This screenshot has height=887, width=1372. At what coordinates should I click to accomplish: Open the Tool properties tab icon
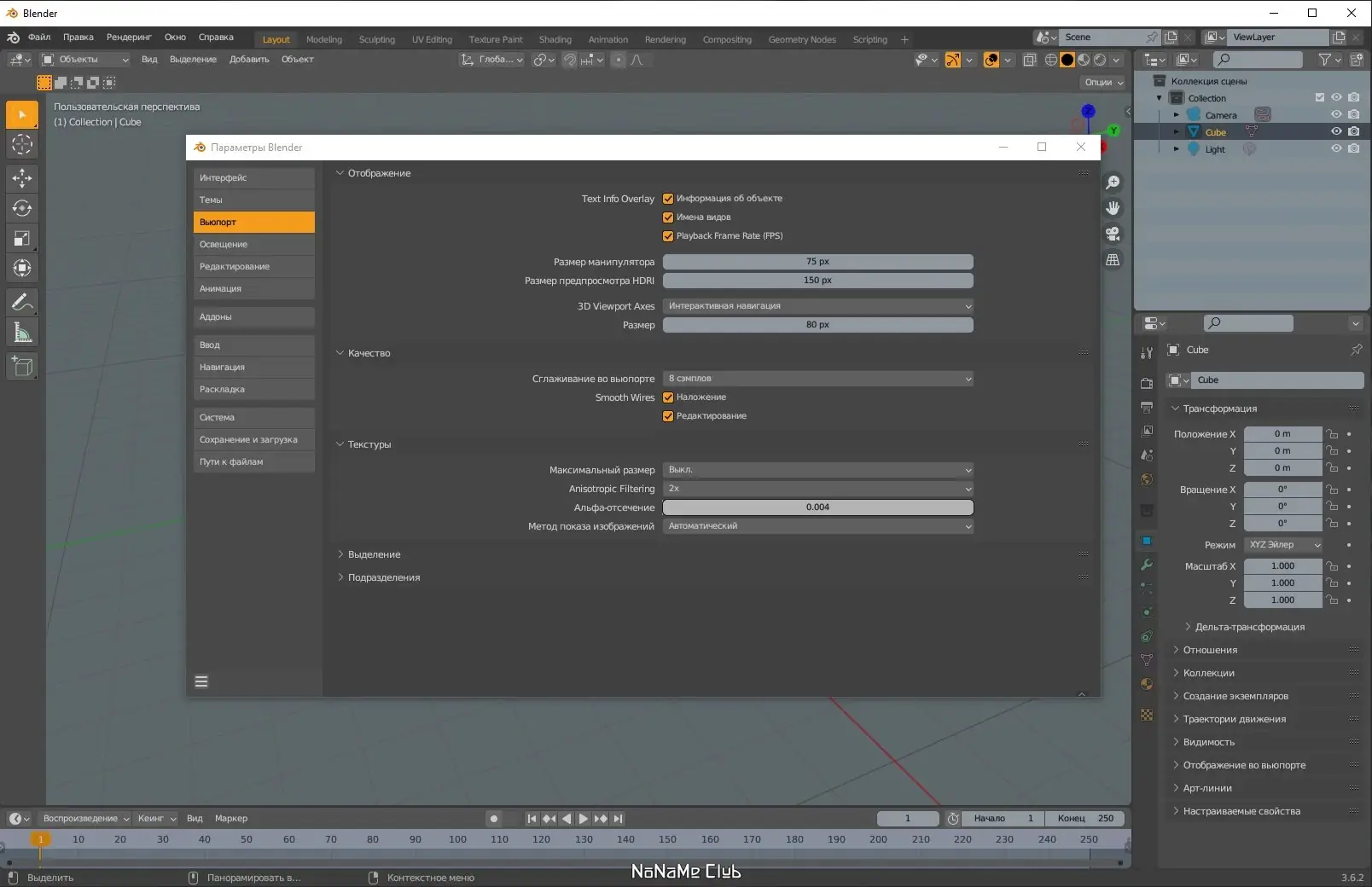coord(1147,353)
